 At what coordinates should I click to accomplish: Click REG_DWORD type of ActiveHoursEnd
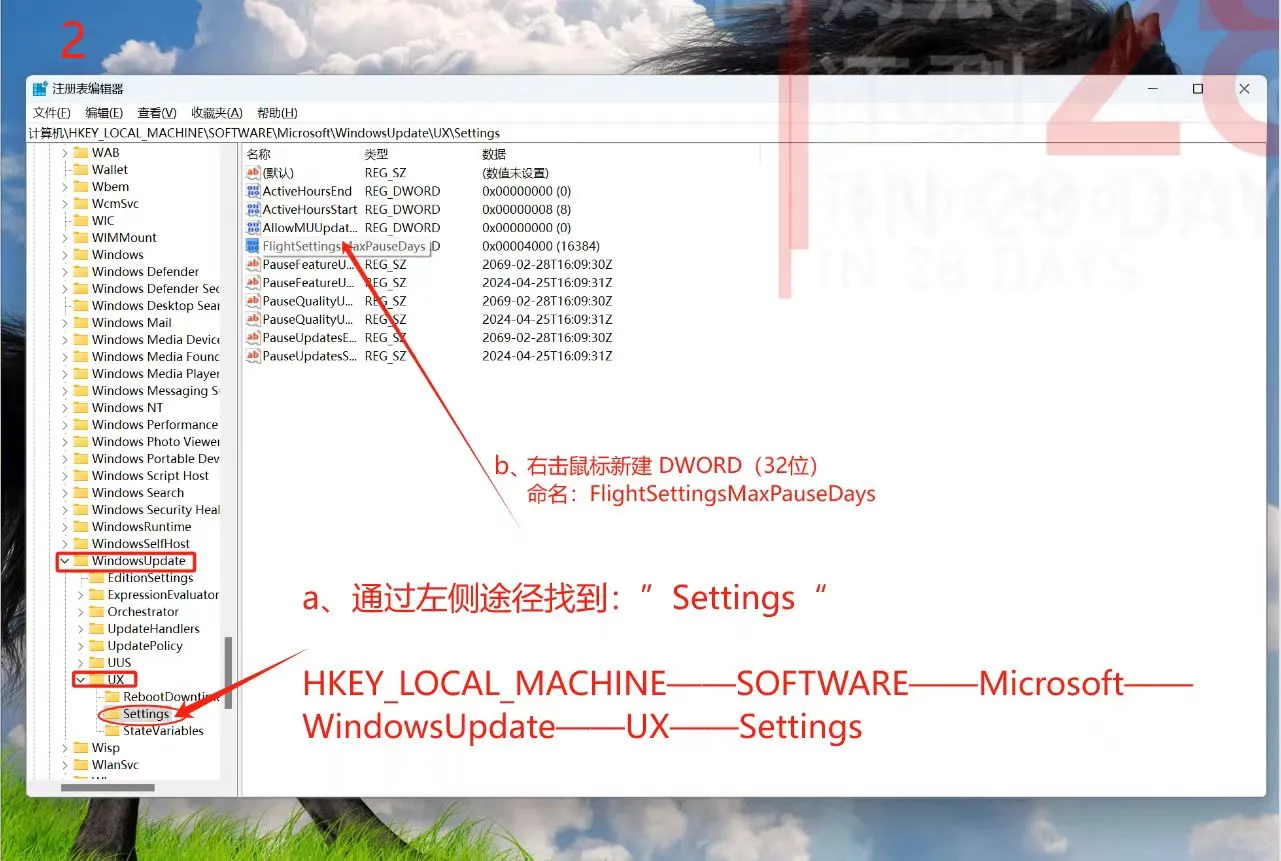pyautogui.click(x=402, y=191)
